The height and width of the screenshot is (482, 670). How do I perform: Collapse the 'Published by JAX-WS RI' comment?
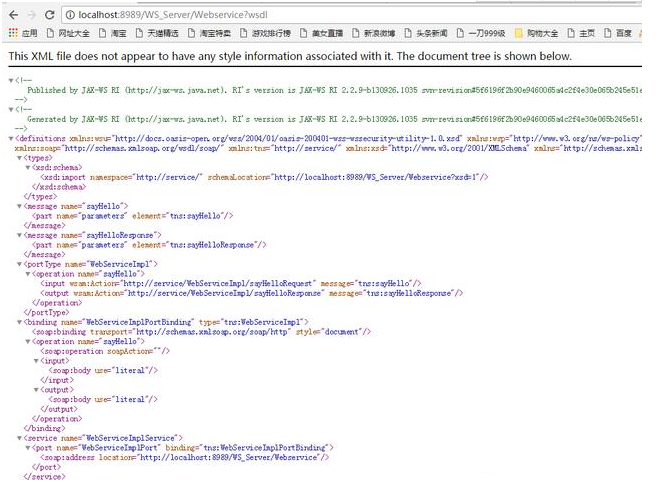tap(11, 80)
